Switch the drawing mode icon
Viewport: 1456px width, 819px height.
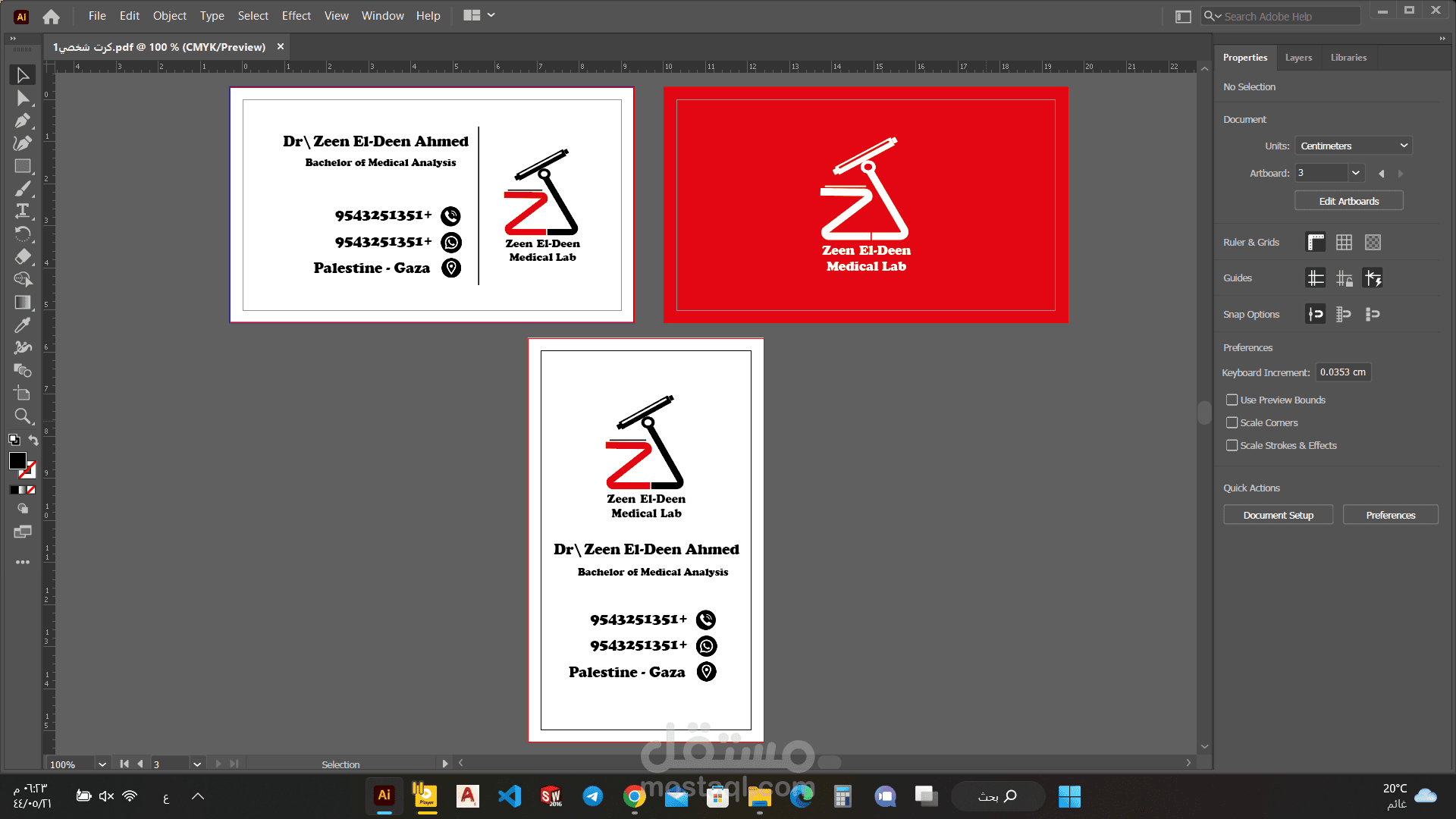tap(23, 509)
